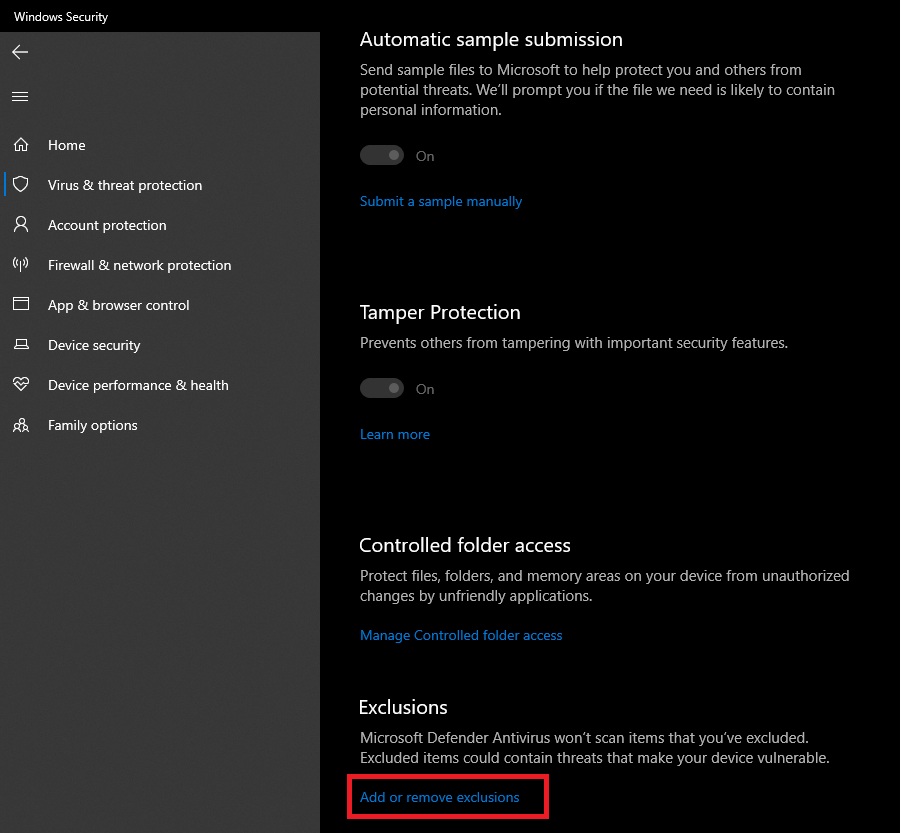This screenshot has width=903, height=833.
Task: Open Submit a sample manually link
Action: click(441, 201)
